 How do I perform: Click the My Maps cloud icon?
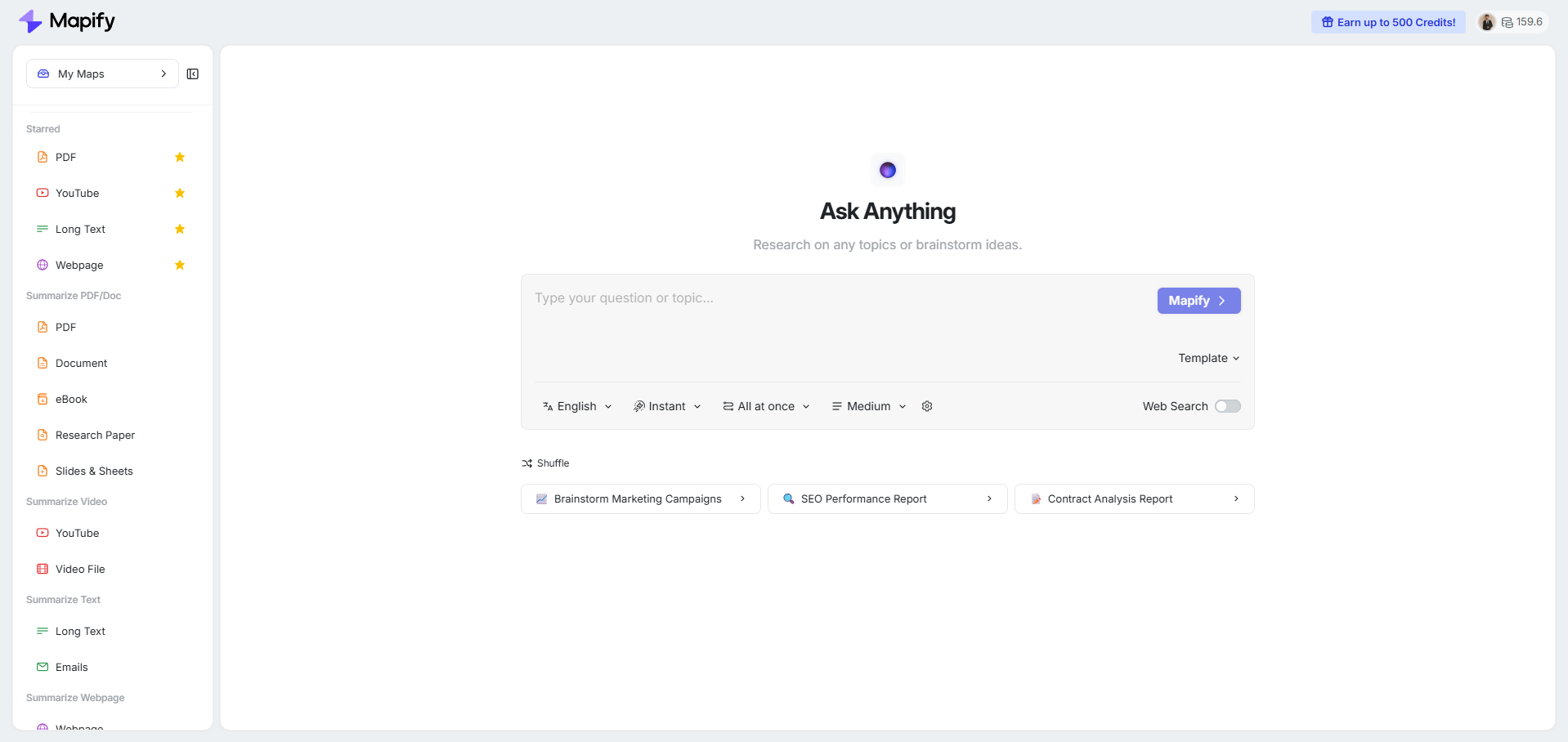pyautogui.click(x=43, y=74)
